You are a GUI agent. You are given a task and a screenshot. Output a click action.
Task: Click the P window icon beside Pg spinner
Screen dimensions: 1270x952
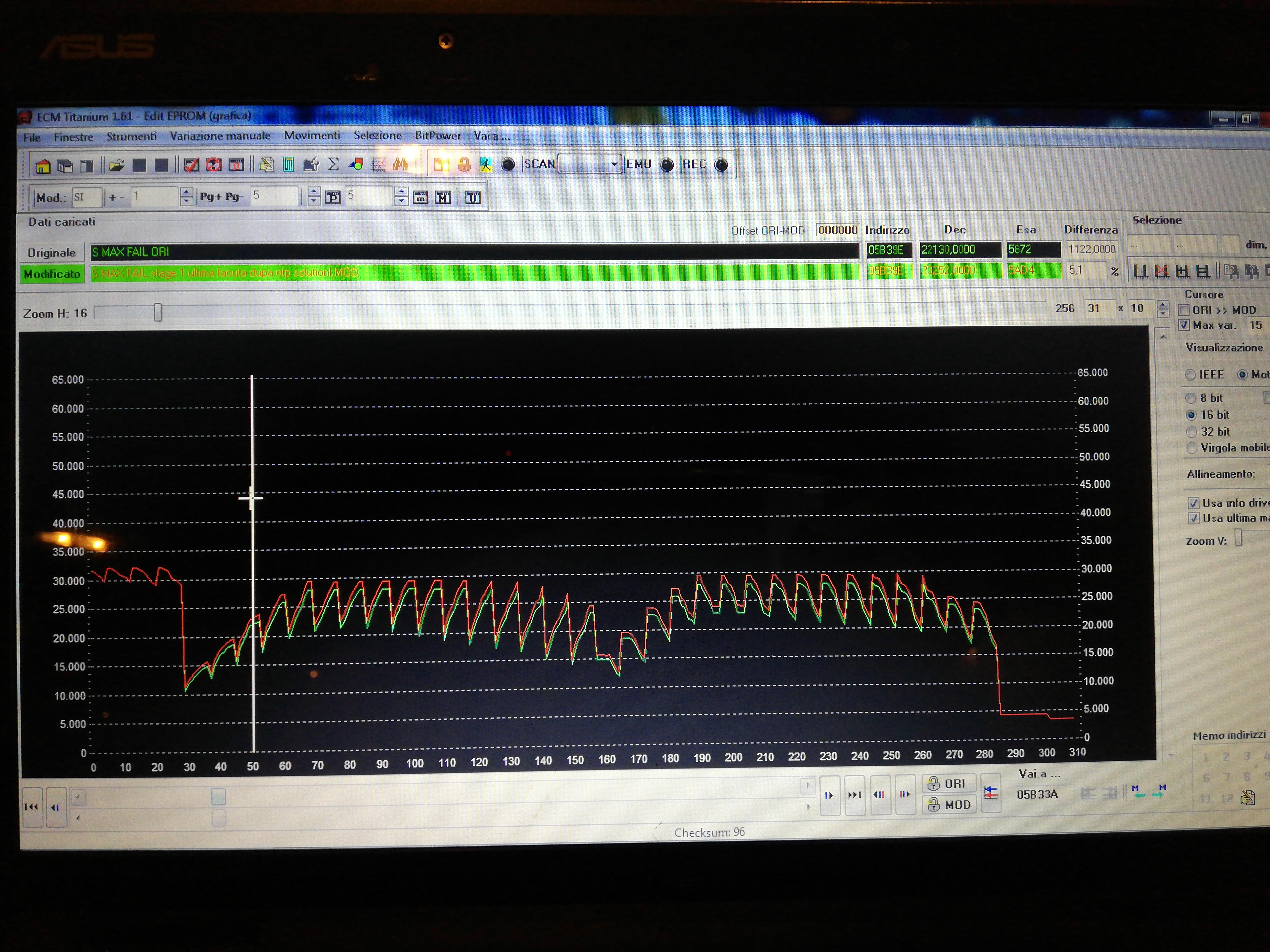click(333, 198)
